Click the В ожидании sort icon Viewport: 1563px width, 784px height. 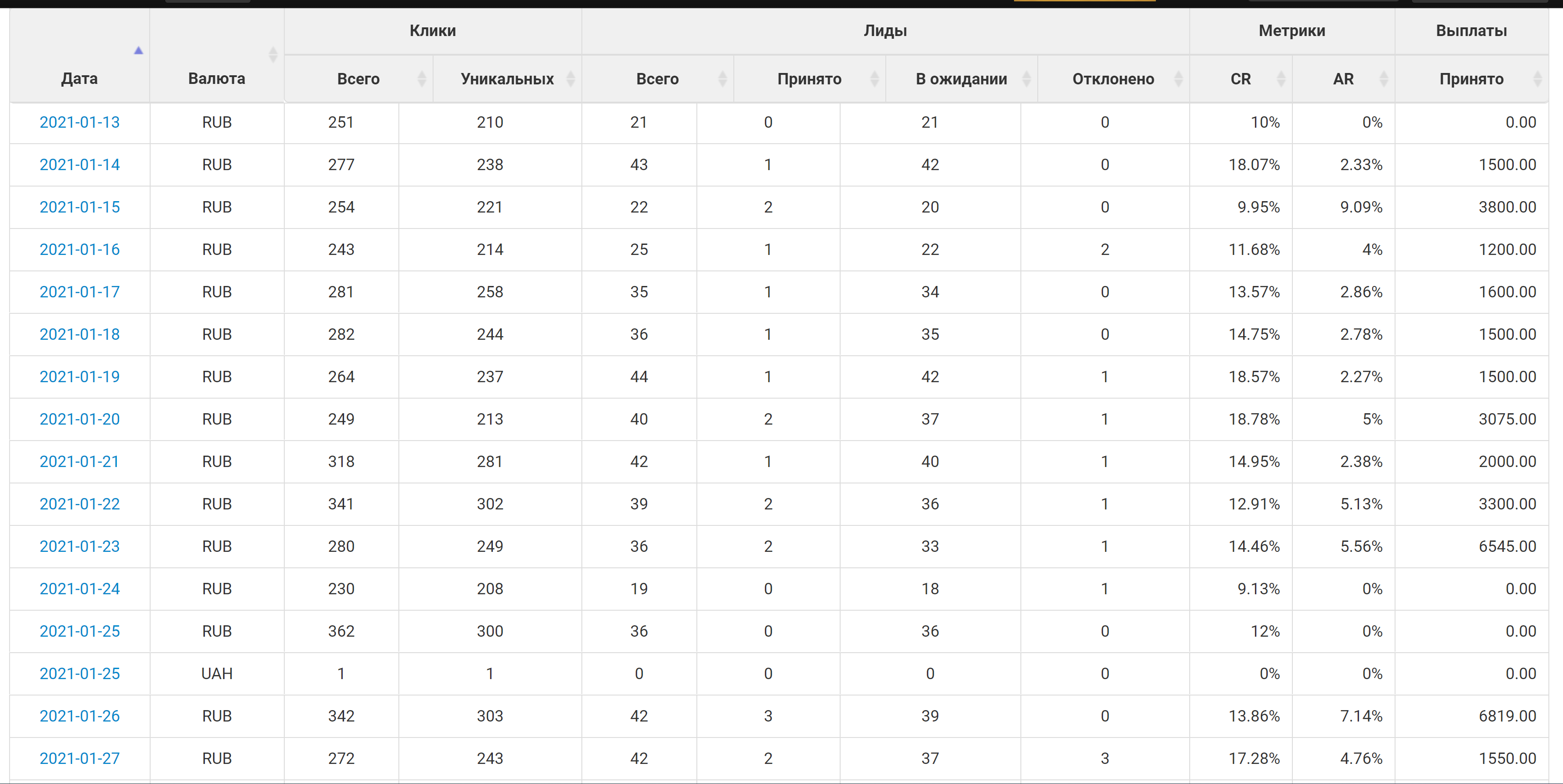click(x=1026, y=79)
